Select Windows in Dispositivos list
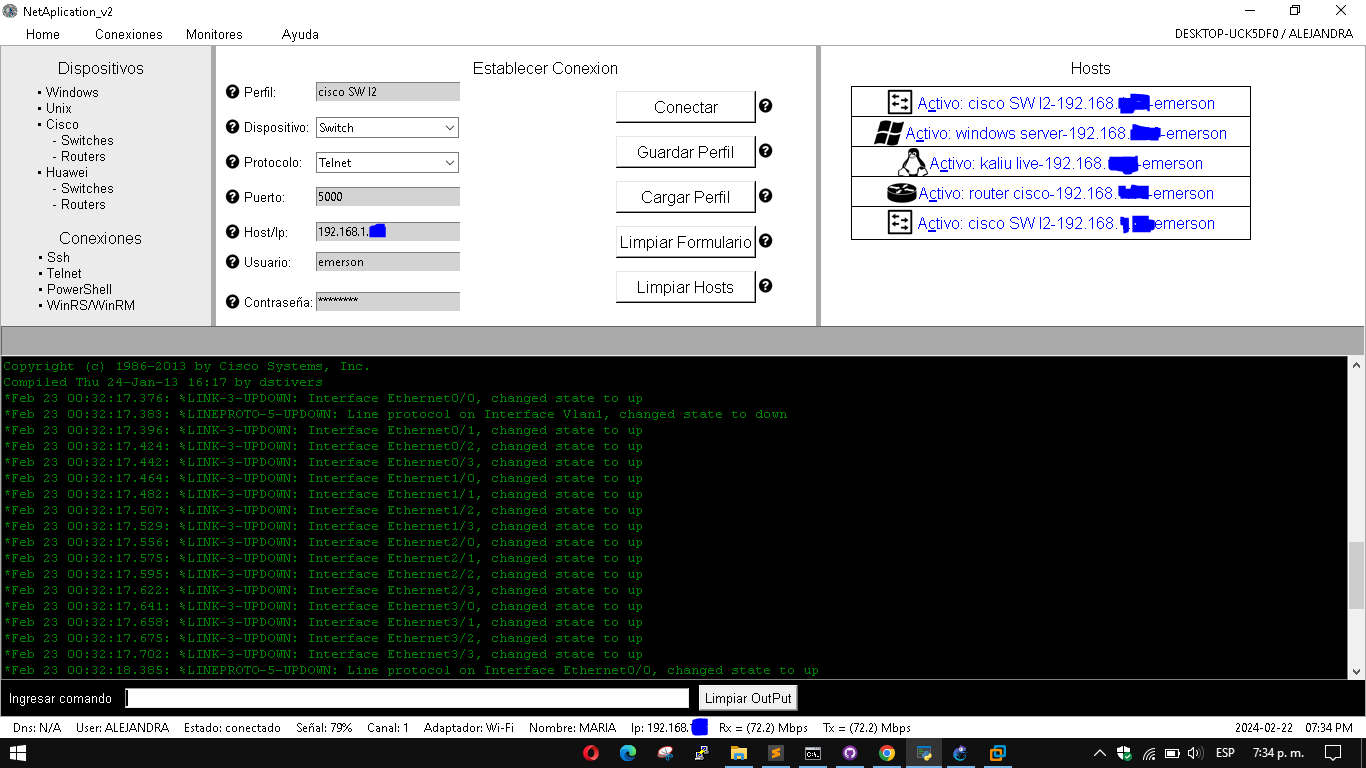This screenshot has width=1366, height=768. [72, 92]
